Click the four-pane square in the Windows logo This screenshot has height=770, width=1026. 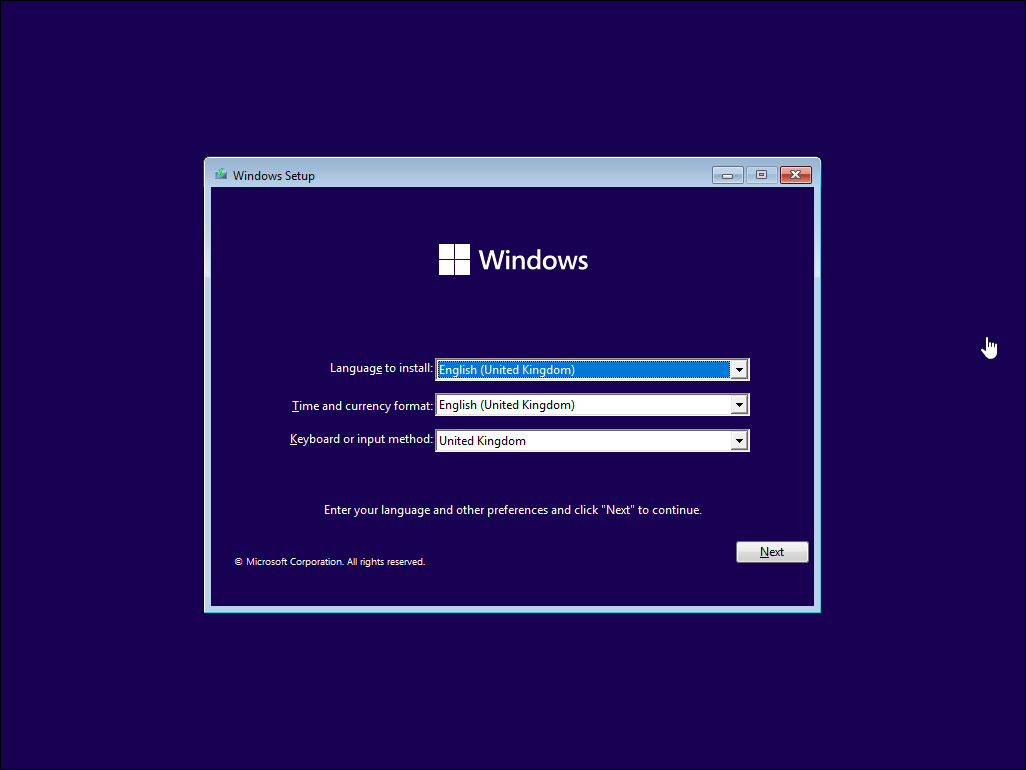coord(453,259)
